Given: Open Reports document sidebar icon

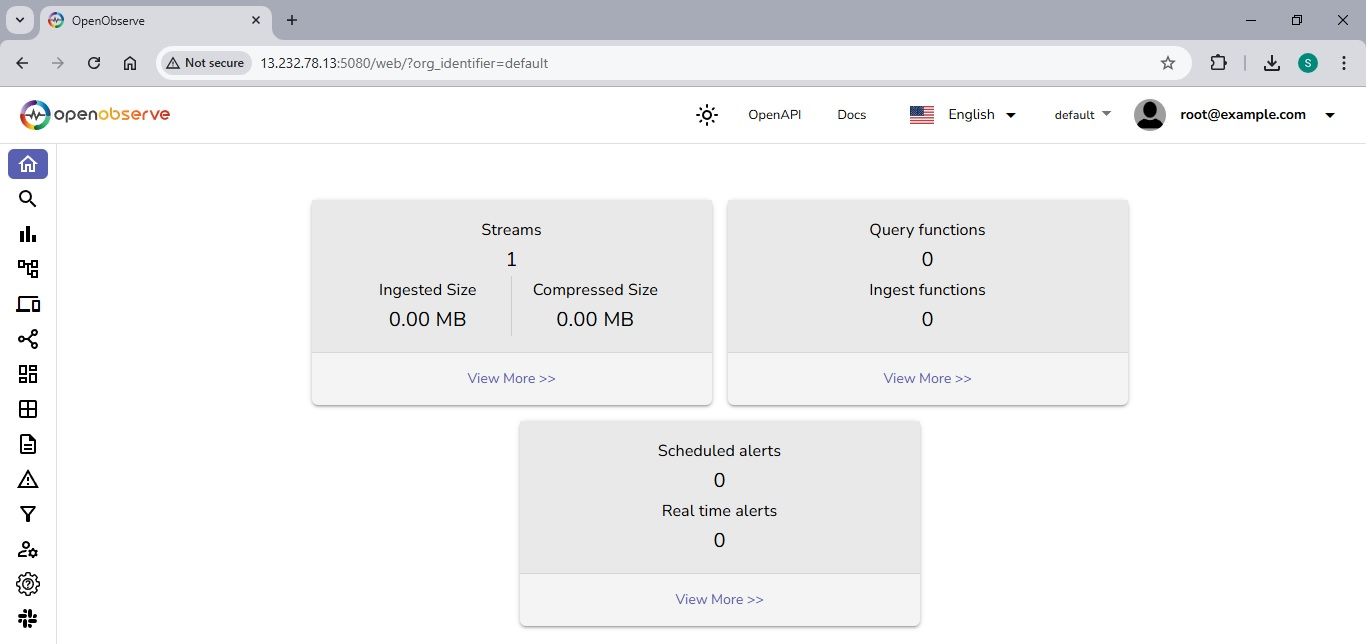Looking at the screenshot, I should pos(28,444).
